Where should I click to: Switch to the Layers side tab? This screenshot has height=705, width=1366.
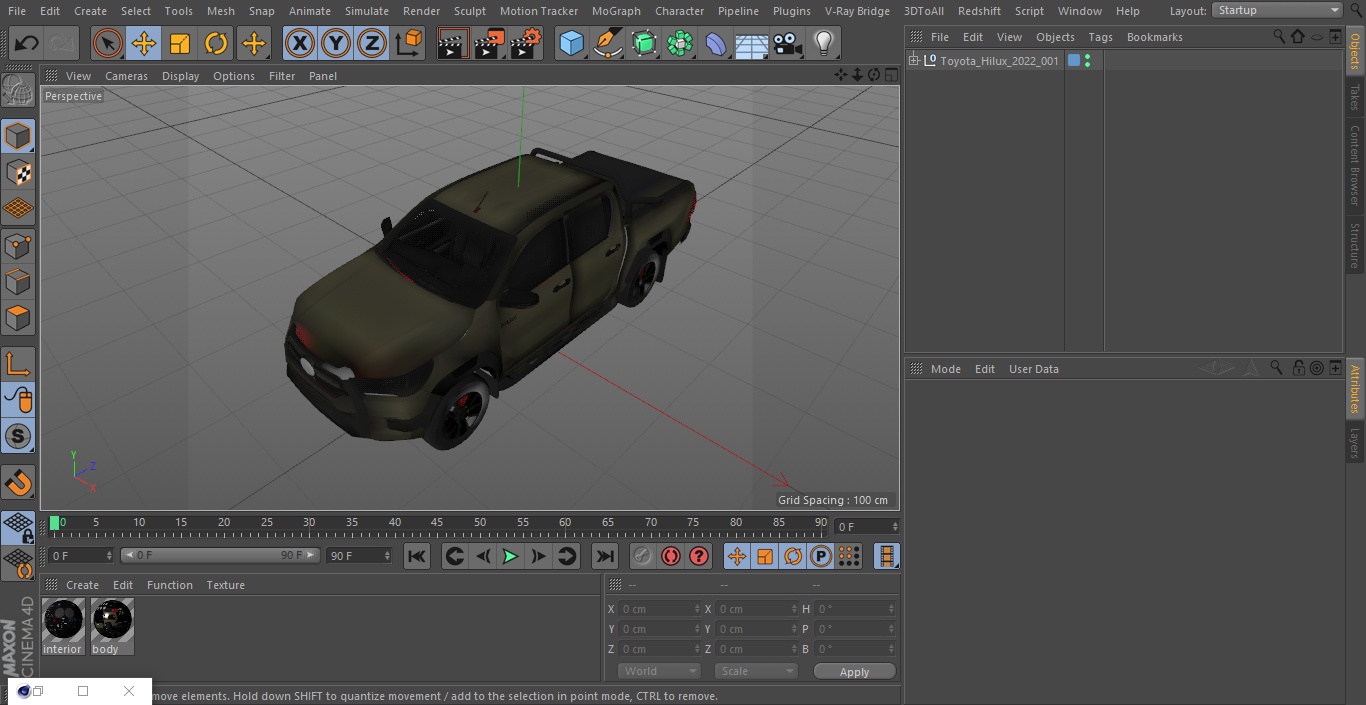tap(1355, 443)
